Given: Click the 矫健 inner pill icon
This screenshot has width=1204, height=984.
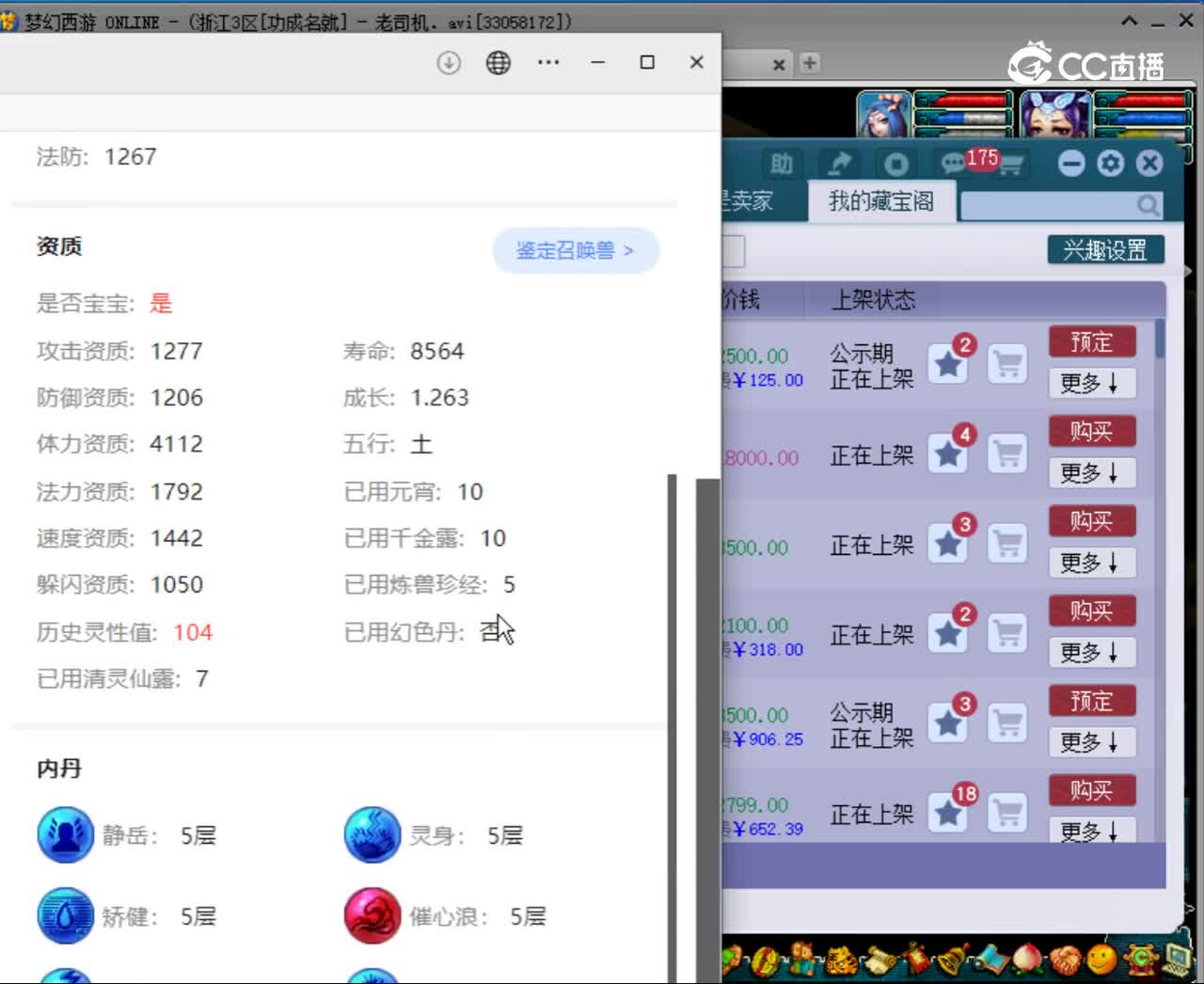Looking at the screenshot, I should point(65,915).
